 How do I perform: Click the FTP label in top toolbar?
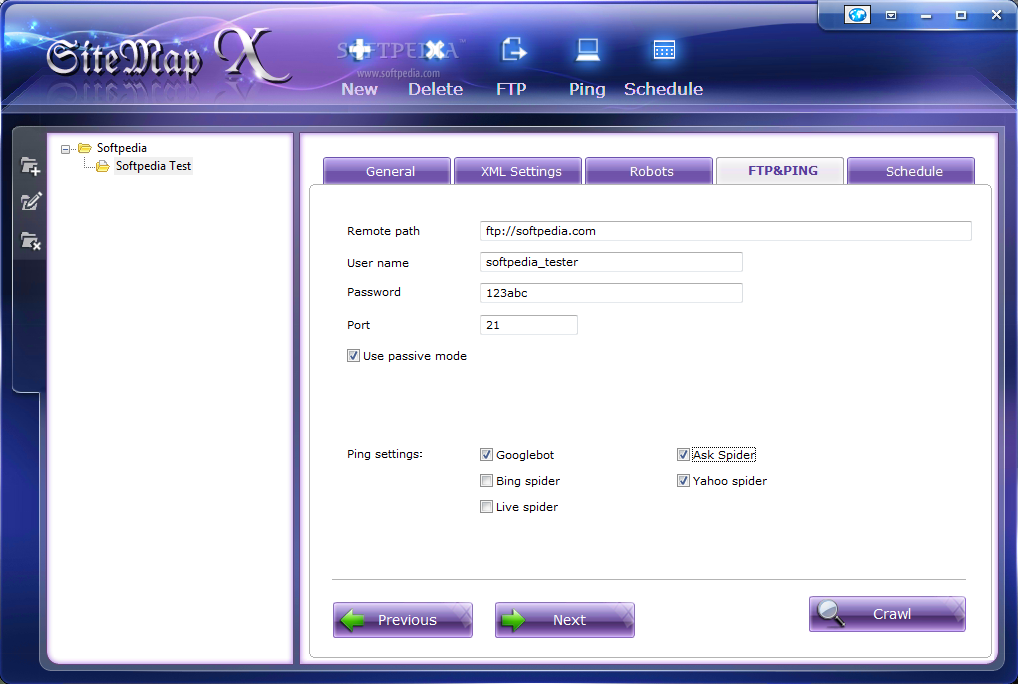[512, 90]
